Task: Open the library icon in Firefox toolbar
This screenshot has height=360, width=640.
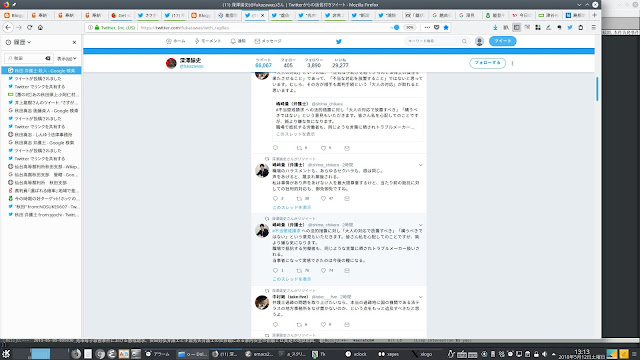Action: coord(506,27)
